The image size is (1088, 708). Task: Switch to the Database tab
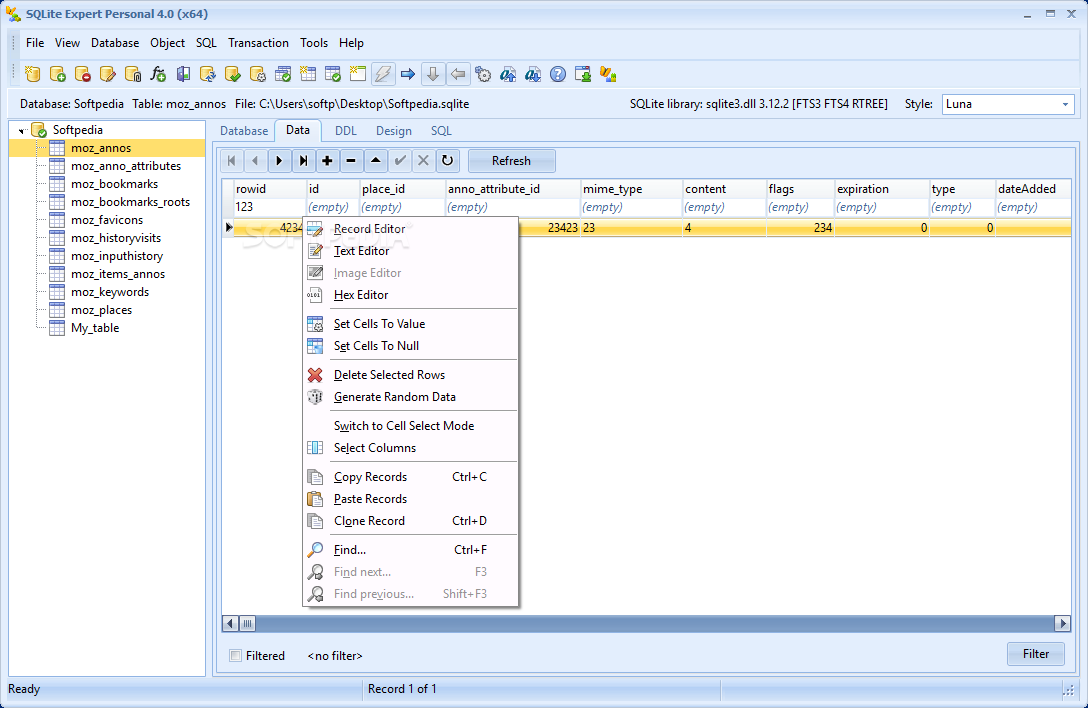tap(244, 130)
